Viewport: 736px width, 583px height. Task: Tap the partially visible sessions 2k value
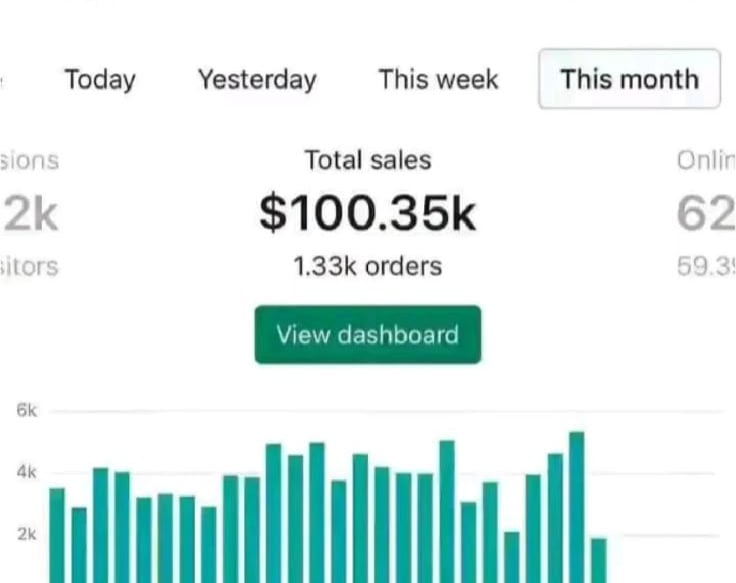click(x=30, y=214)
